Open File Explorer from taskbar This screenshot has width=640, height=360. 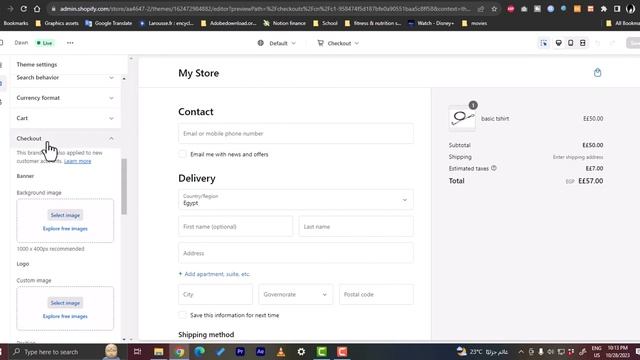[x=158, y=351]
